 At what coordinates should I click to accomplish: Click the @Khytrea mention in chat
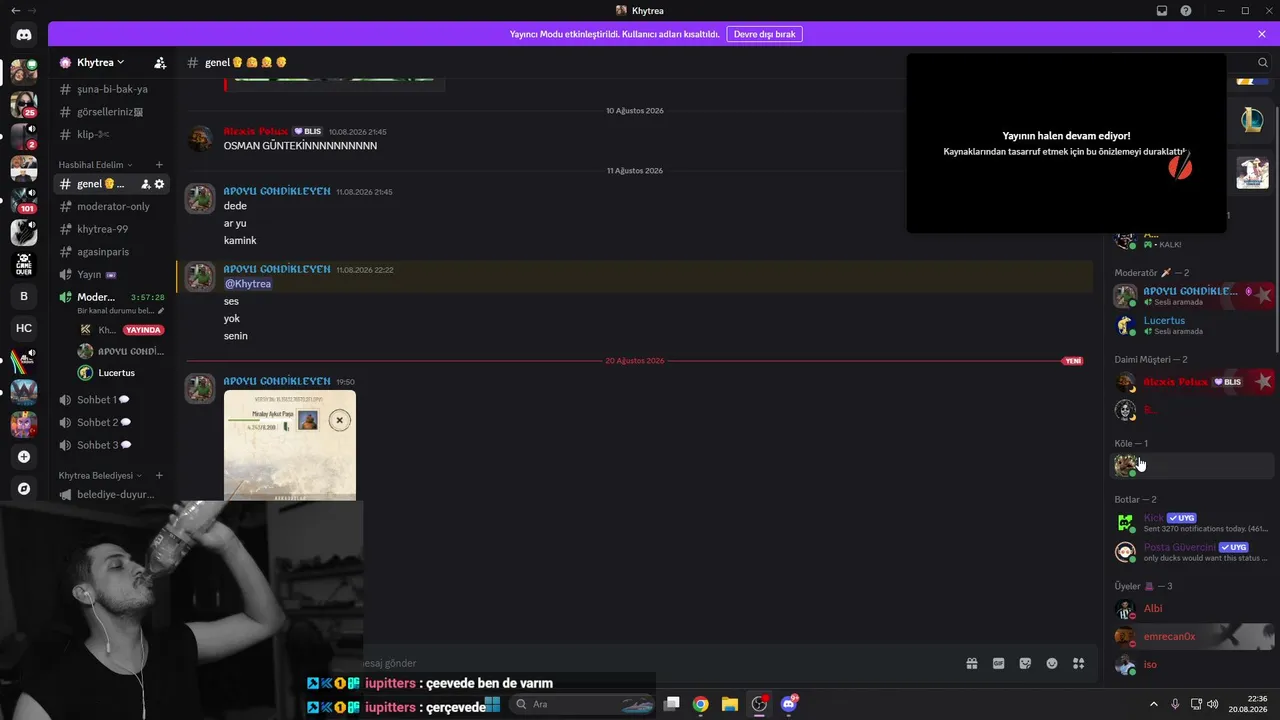[x=248, y=284]
